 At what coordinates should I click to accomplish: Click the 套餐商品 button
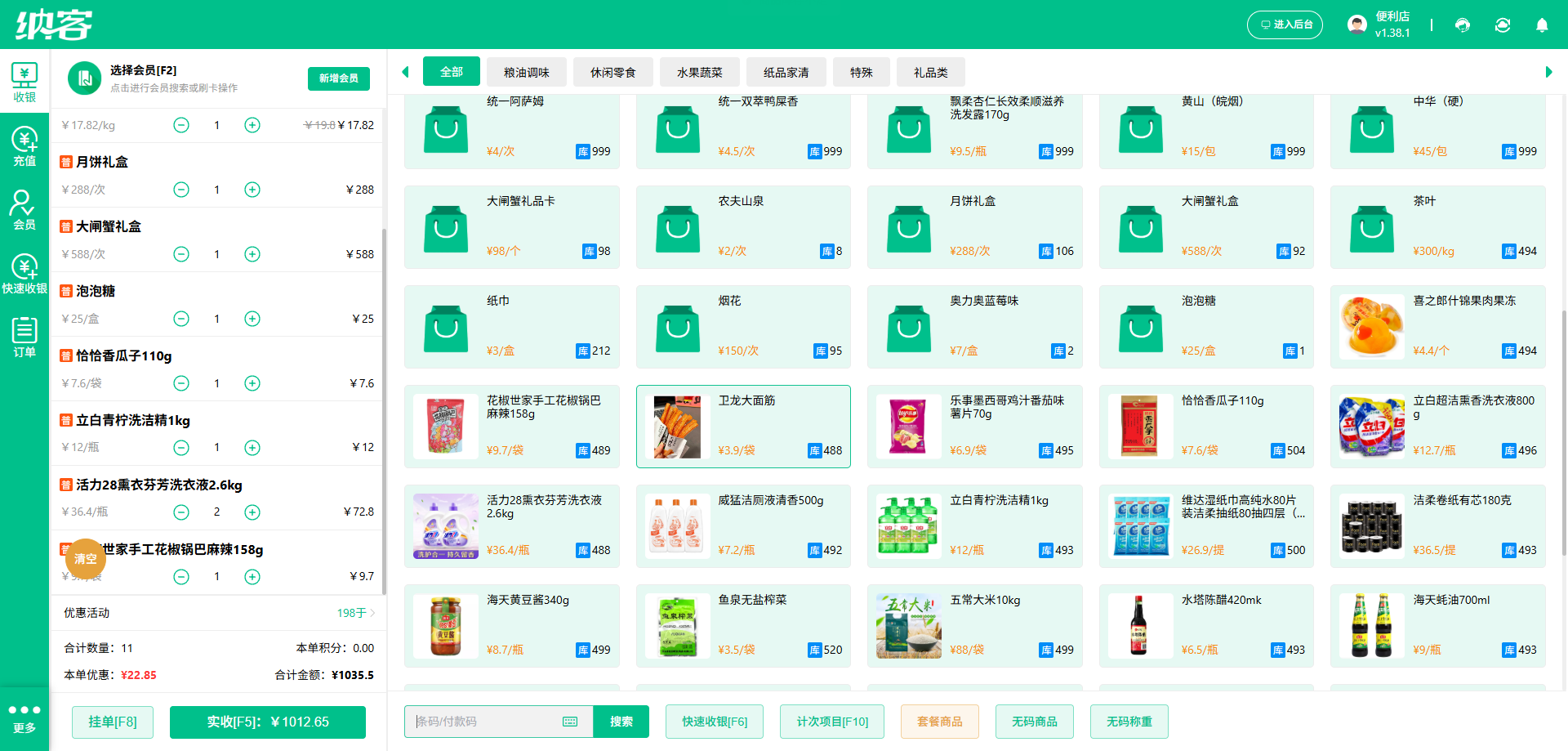(940, 722)
